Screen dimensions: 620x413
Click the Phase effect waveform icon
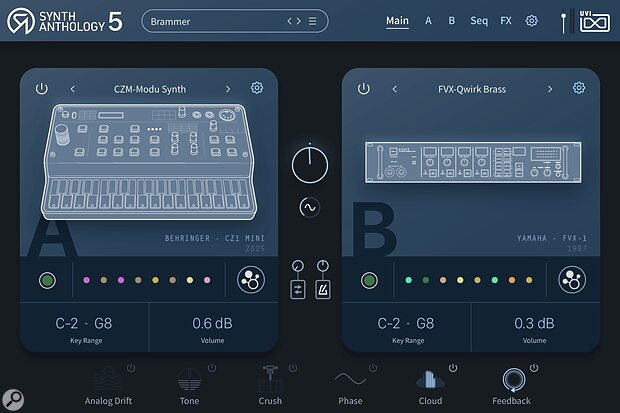coord(350,379)
